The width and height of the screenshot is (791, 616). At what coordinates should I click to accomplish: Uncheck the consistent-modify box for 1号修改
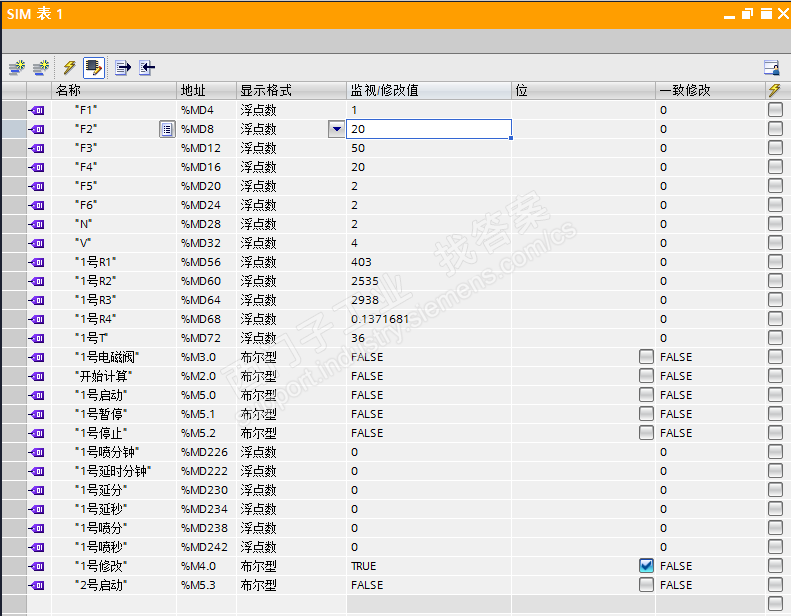point(646,566)
